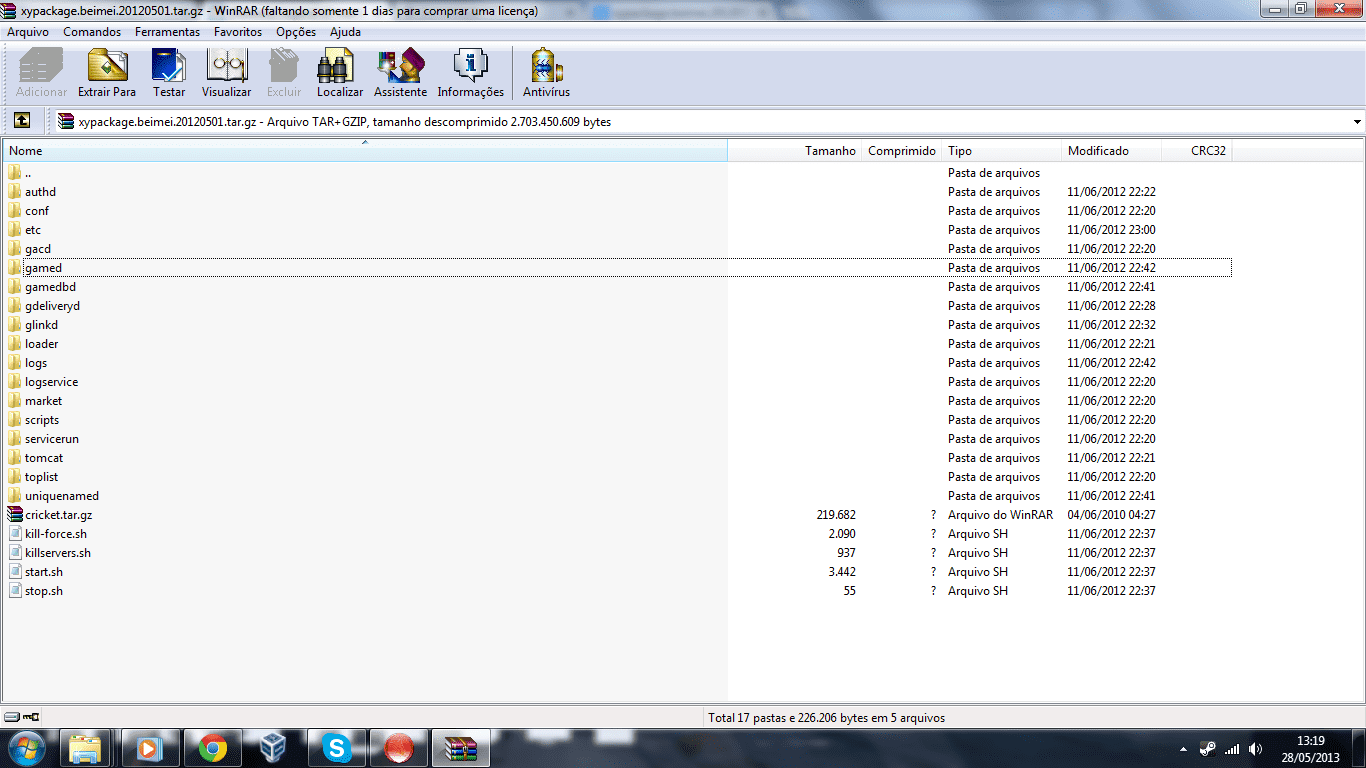Image resolution: width=1366 pixels, height=768 pixels.
Task: Sort by the Modificado column header
Action: pos(1112,151)
